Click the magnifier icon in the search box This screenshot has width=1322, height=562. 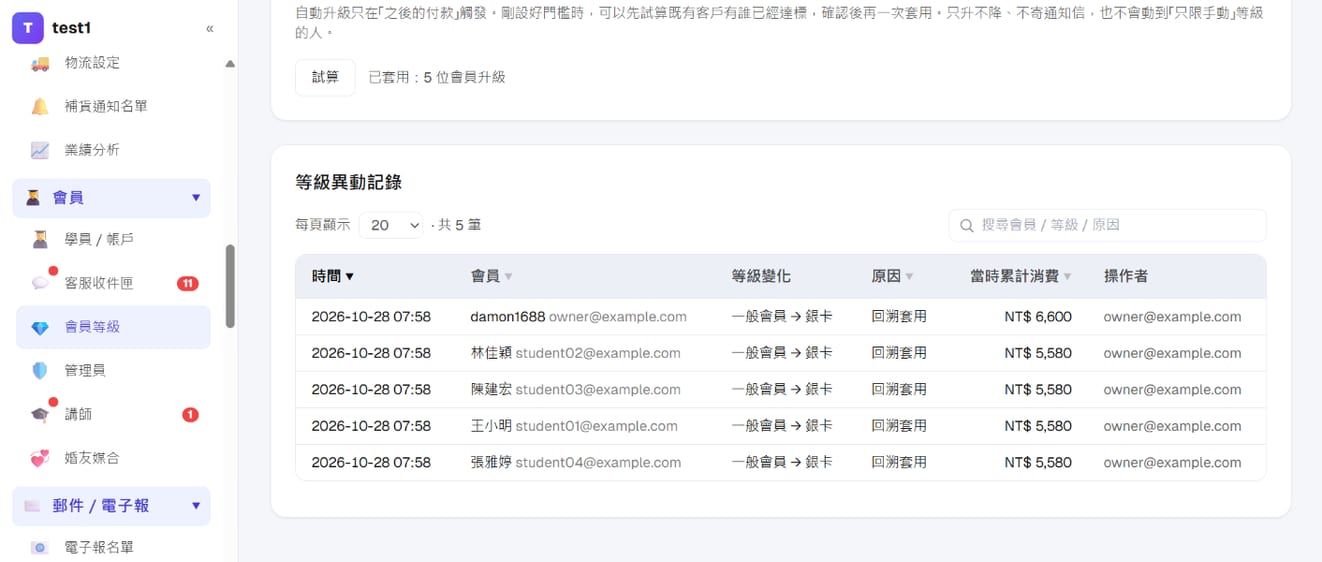(967, 226)
